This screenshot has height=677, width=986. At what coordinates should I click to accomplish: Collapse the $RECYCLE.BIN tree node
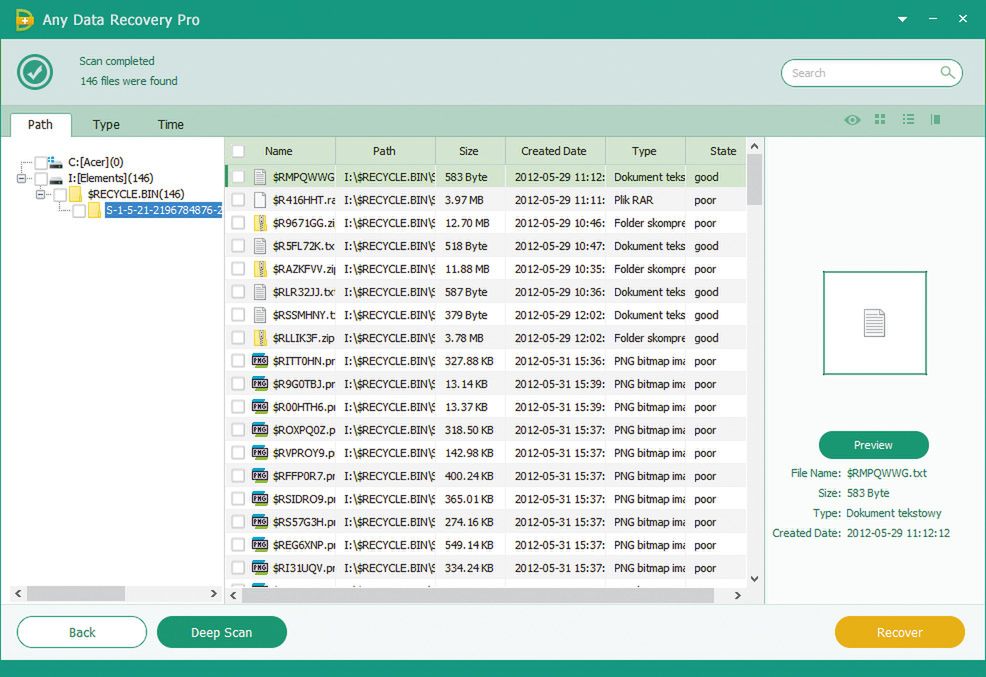click(42, 194)
